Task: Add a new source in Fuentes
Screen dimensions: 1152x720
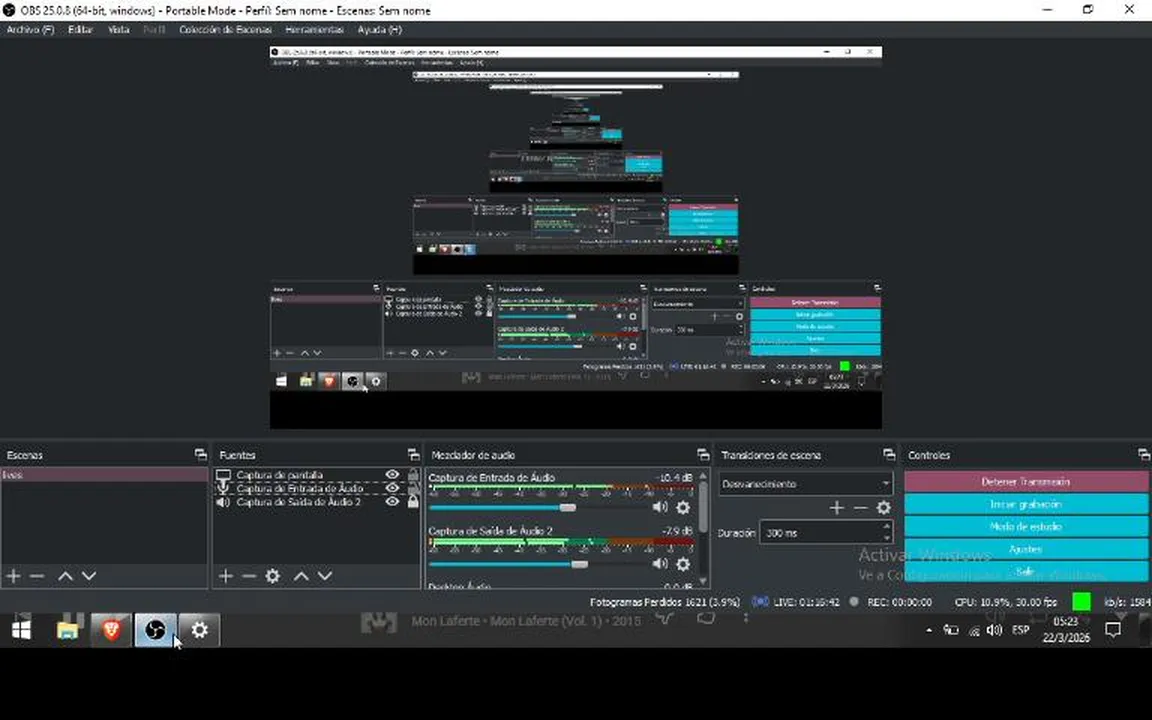Action: (226, 576)
